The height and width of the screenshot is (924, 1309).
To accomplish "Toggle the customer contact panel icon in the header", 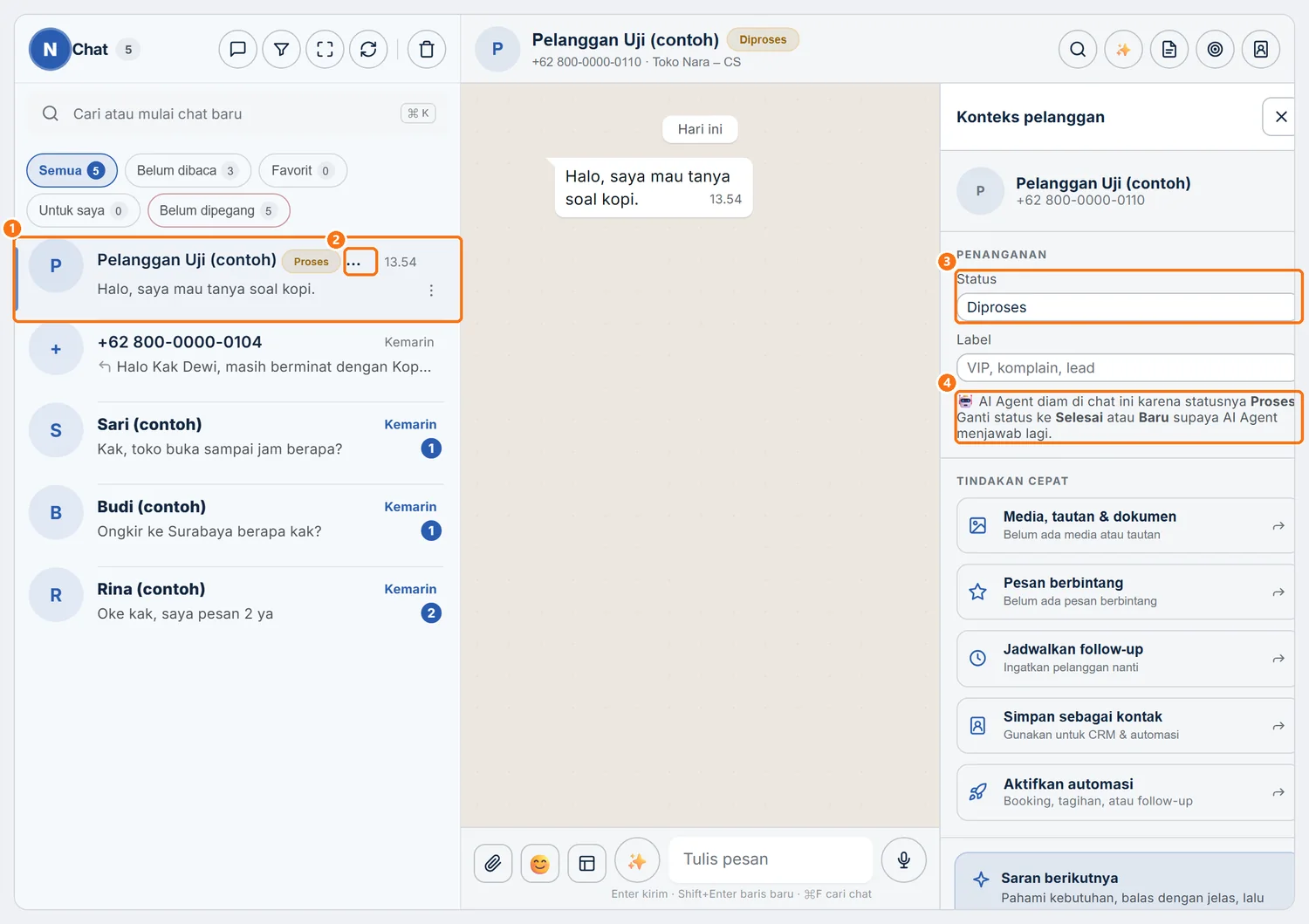I will coord(1261,50).
